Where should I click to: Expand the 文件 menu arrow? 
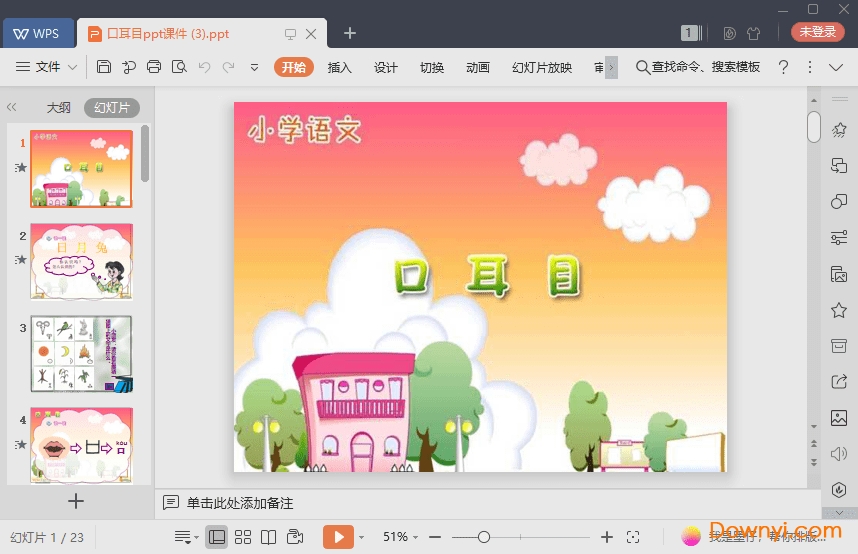72,67
